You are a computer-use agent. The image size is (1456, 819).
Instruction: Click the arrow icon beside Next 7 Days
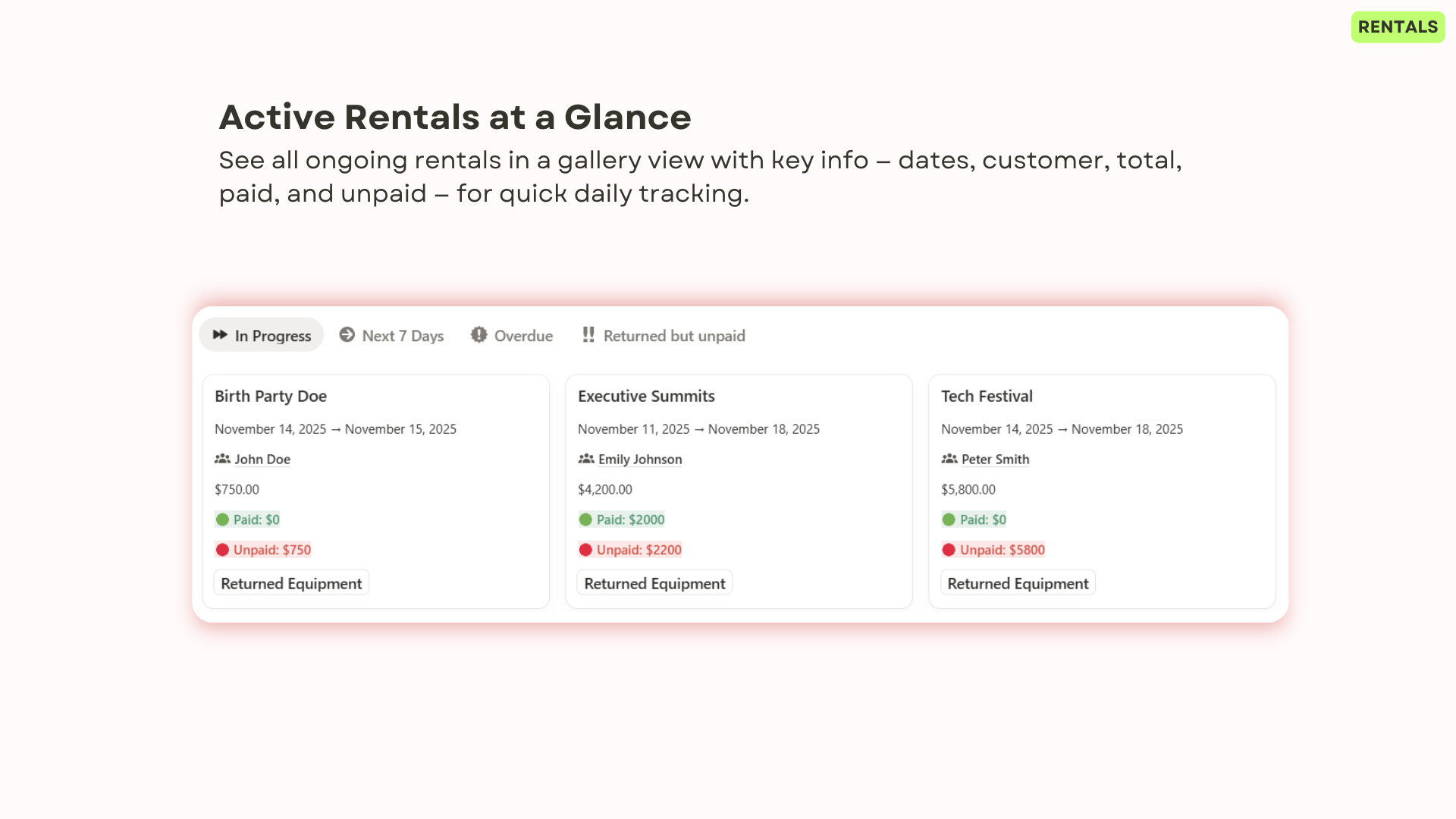pyautogui.click(x=347, y=334)
